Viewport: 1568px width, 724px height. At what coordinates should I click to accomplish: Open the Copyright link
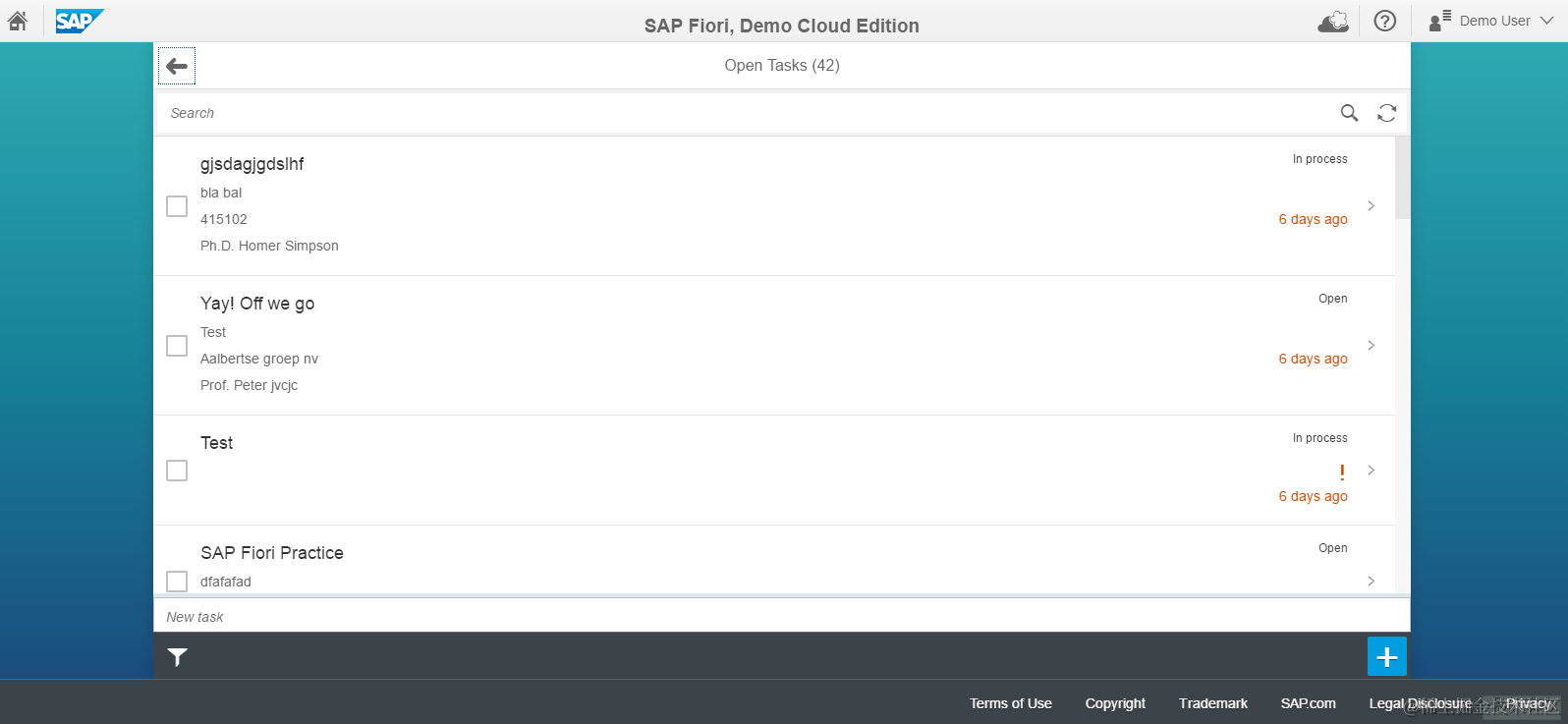[x=1115, y=703]
